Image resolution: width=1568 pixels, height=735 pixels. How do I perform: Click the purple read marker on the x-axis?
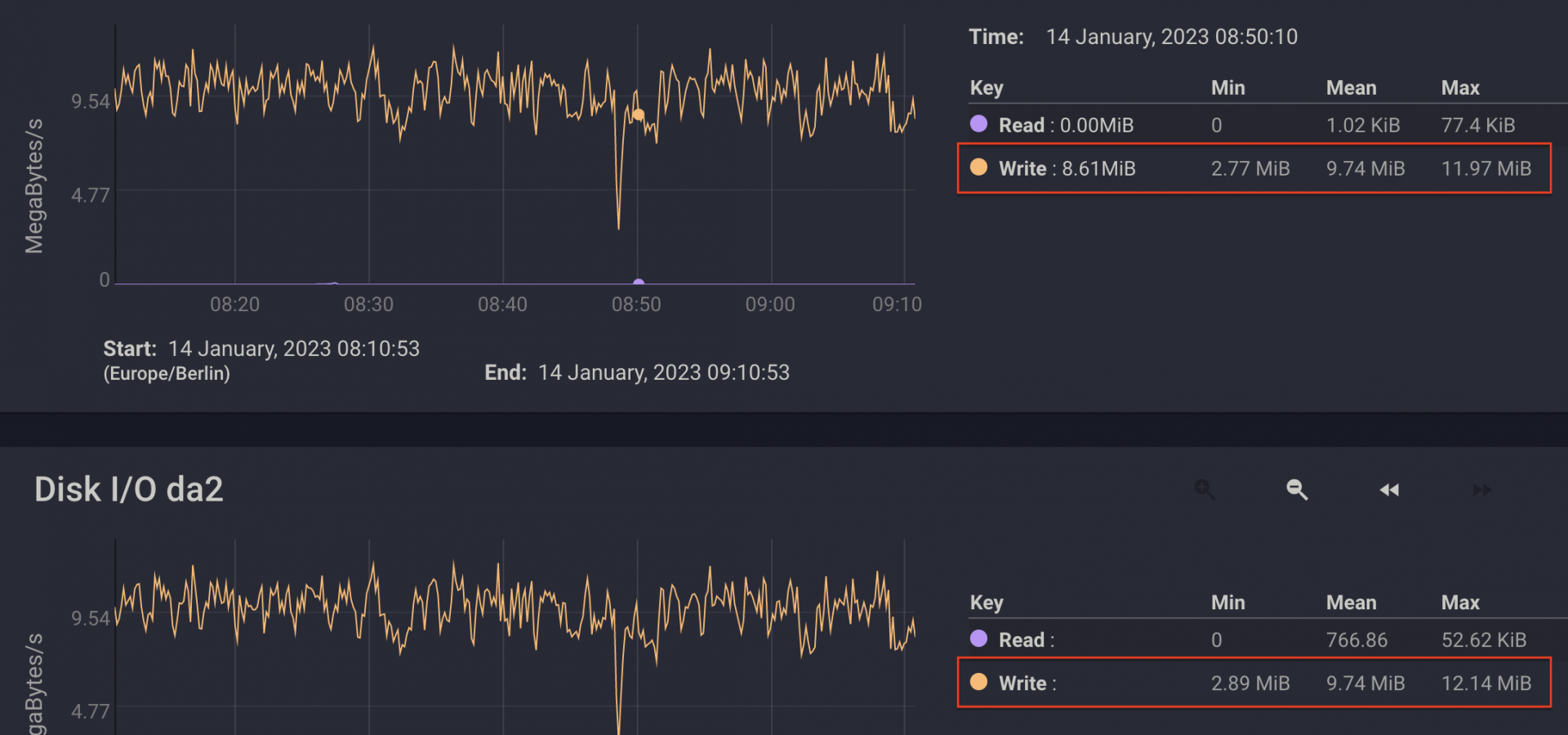click(x=639, y=283)
